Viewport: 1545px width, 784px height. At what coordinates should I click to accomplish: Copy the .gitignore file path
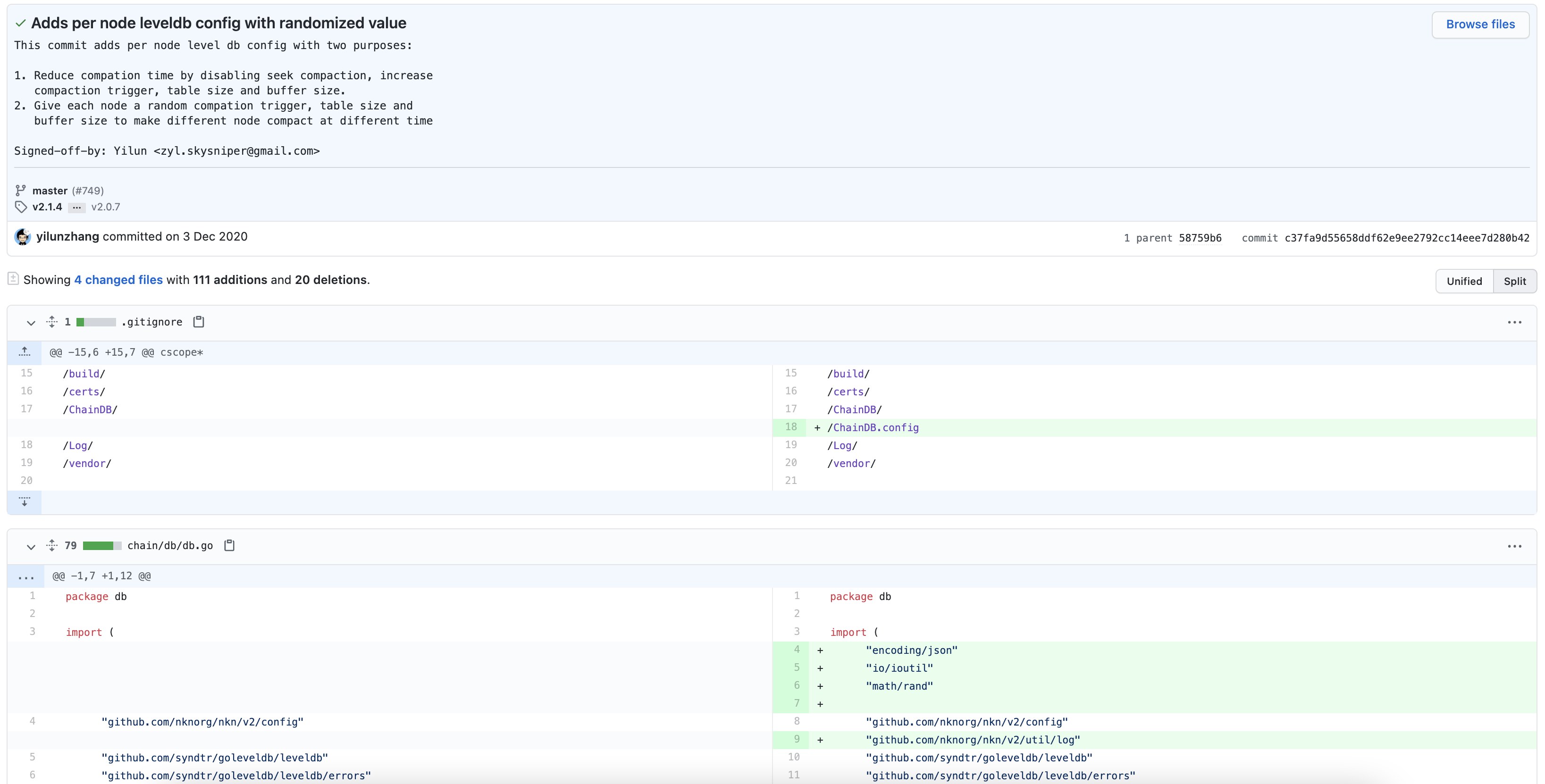pyautogui.click(x=199, y=322)
